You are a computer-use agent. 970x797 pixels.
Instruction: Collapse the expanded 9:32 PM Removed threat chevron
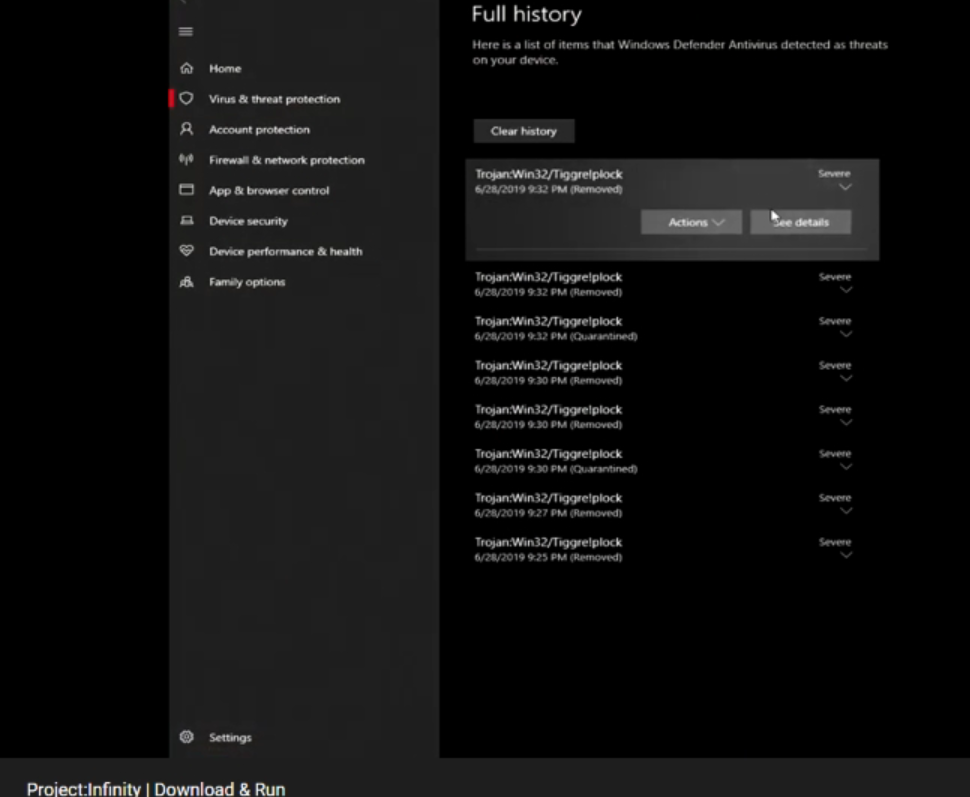pos(845,187)
